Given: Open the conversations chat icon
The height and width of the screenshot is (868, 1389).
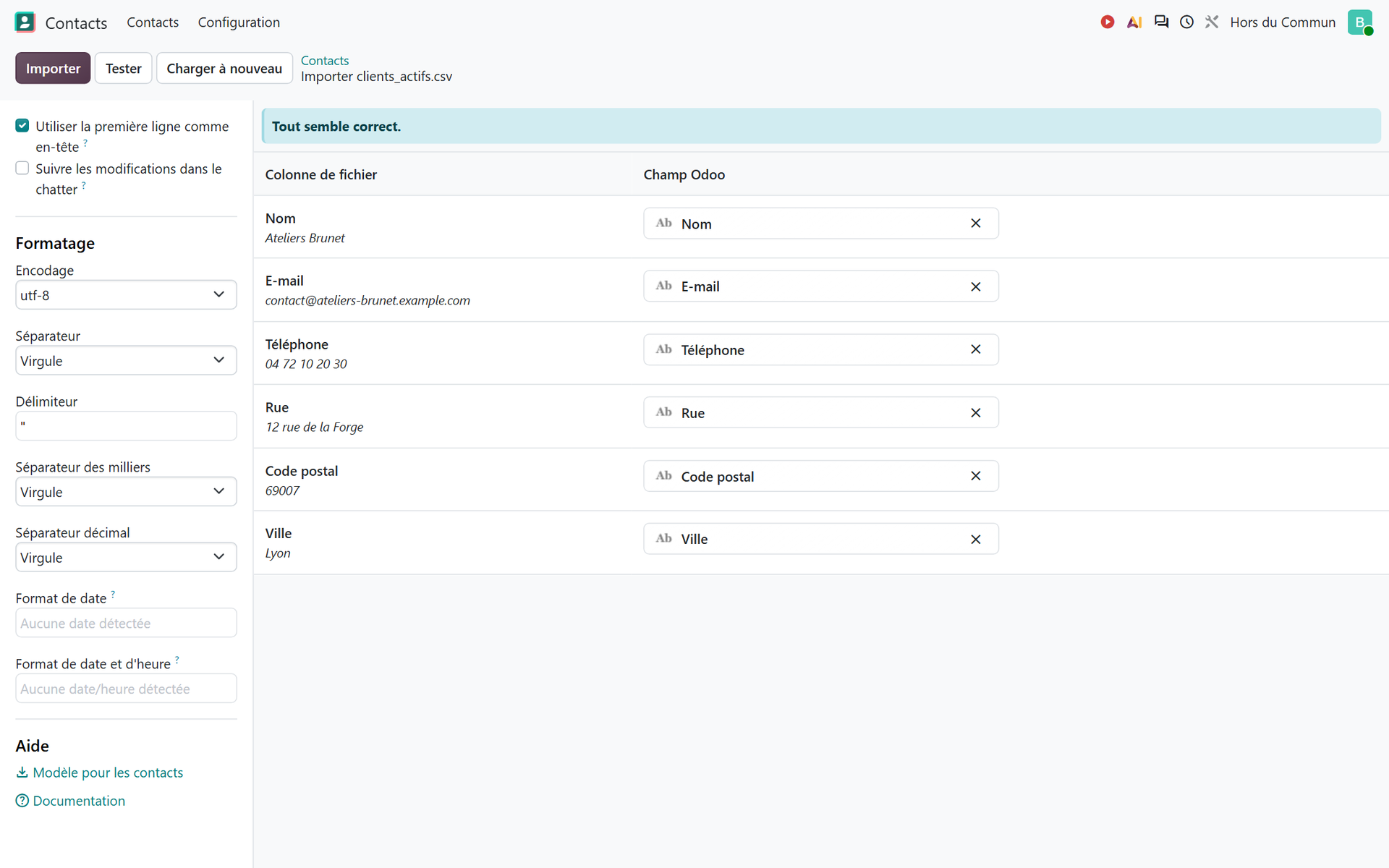Looking at the screenshot, I should (1161, 22).
